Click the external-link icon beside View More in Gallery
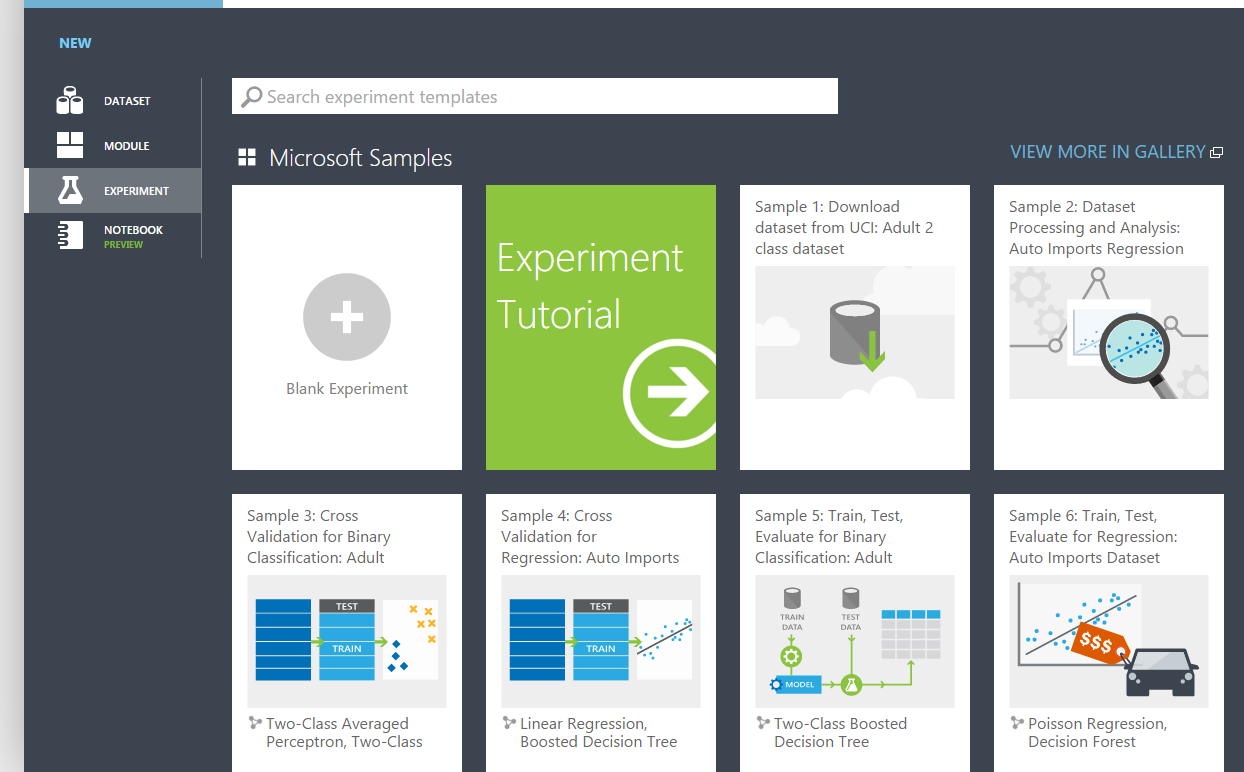Image resolution: width=1244 pixels, height=772 pixels. tap(1216, 153)
